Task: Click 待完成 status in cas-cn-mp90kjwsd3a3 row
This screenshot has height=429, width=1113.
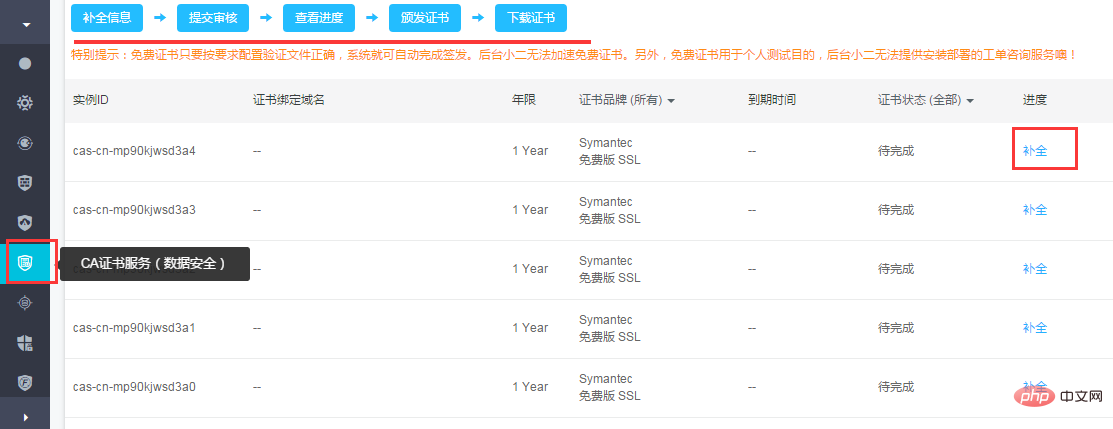Action: [x=896, y=210]
